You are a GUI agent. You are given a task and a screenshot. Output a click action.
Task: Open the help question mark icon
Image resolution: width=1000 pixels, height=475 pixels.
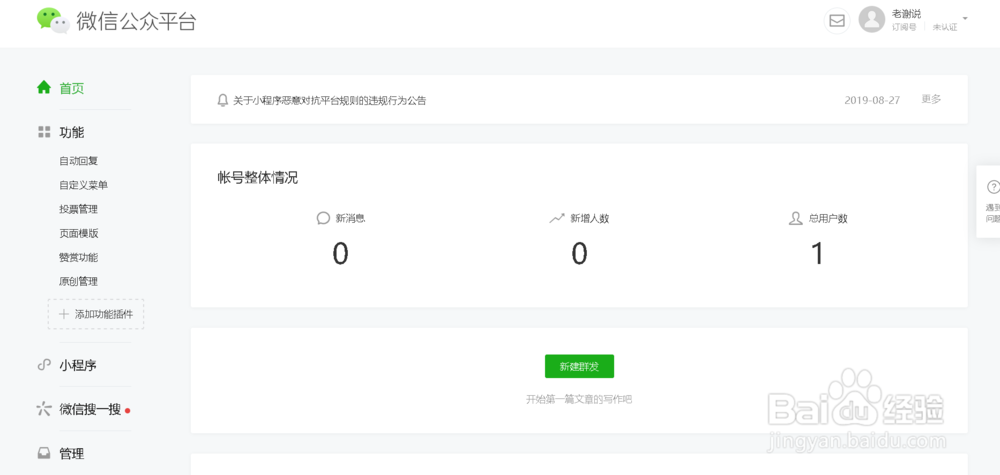(x=992, y=187)
